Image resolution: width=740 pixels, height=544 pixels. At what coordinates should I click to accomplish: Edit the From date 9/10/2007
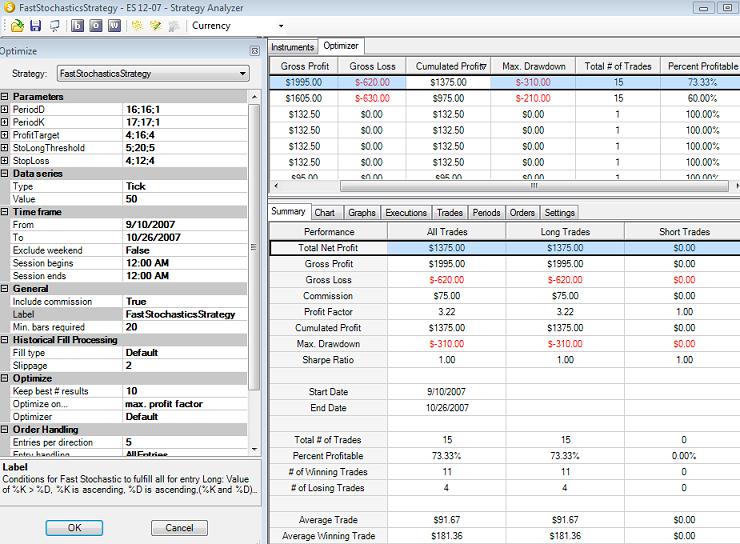click(x=185, y=225)
